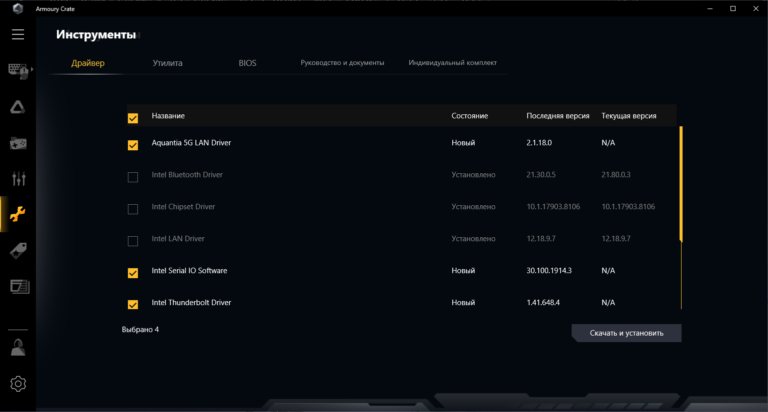Uncheck the Aquantia 5G LAN Driver checkbox
The height and width of the screenshot is (412, 768).
(133, 145)
